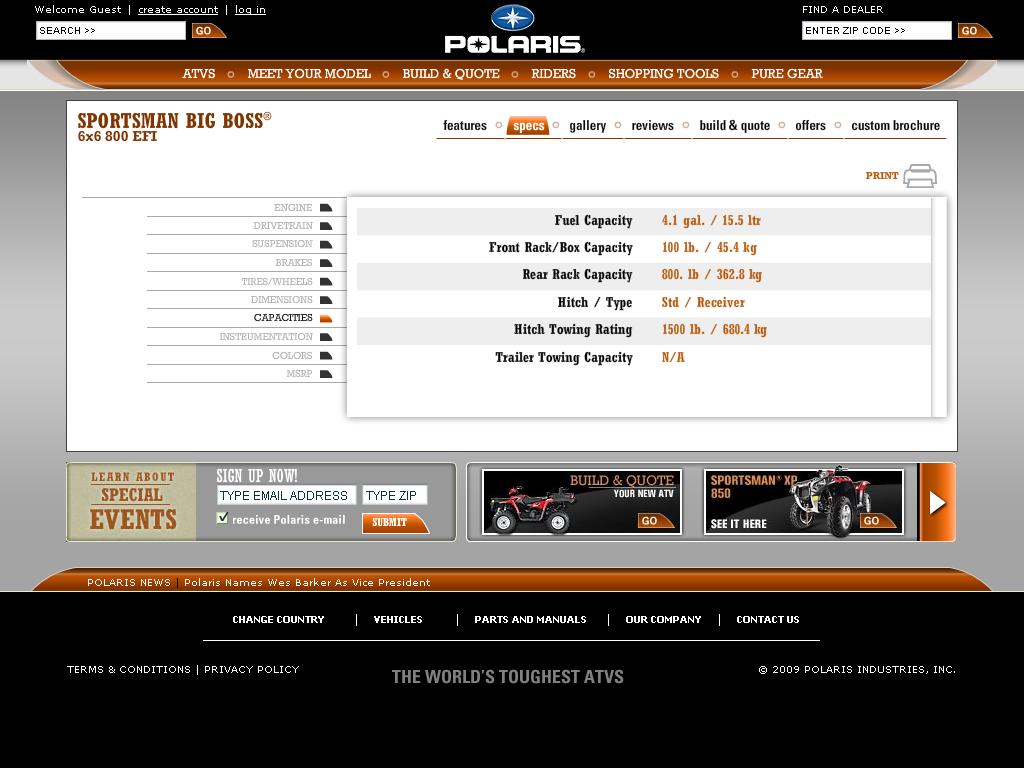Click the create account link
The width and height of the screenshot is (1024, 768).
[x=178, y=10]
